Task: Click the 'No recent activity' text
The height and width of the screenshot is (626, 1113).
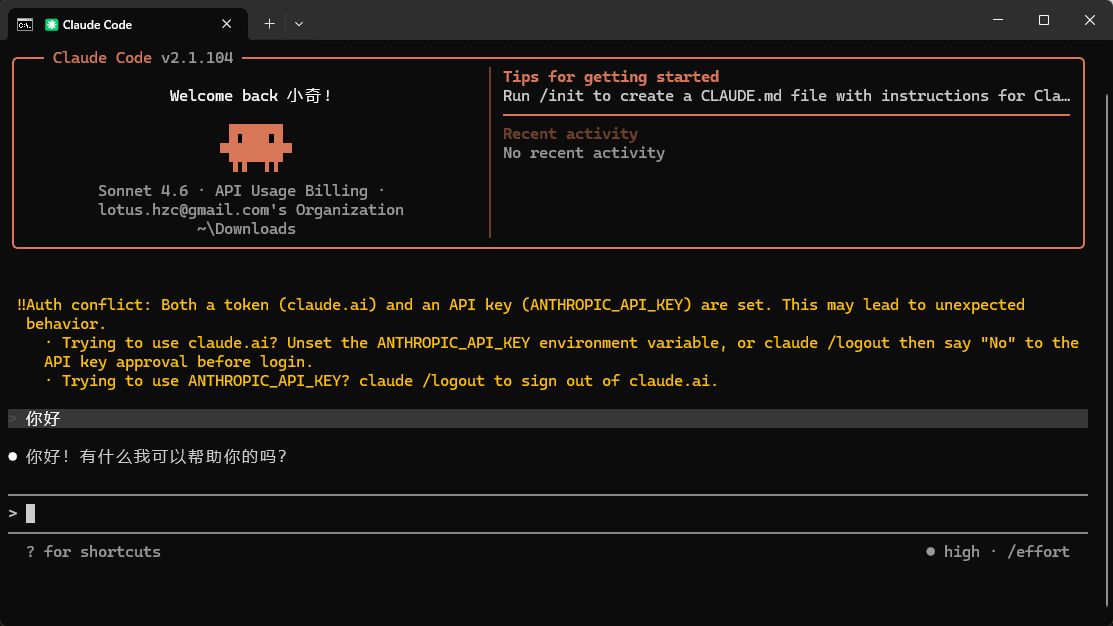Action: pyautogui.click(x=583, y=153)
